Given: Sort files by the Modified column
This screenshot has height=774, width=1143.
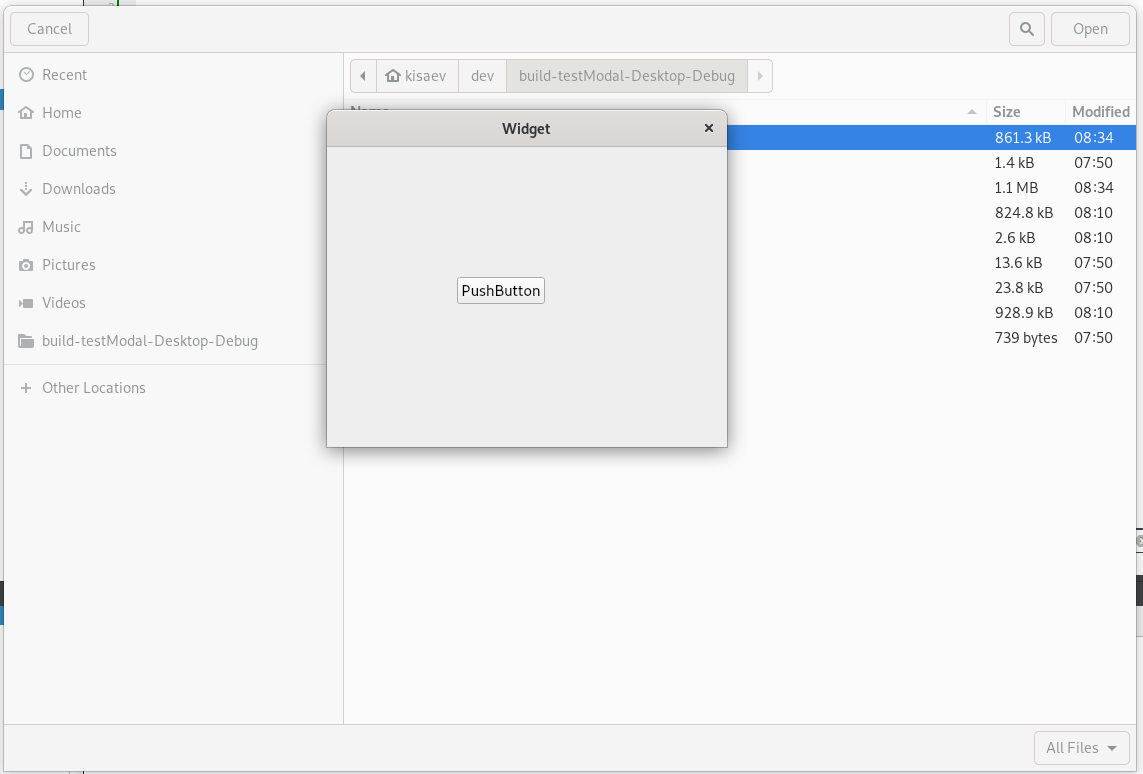Looking at the screenshot, I should 1100,112.
